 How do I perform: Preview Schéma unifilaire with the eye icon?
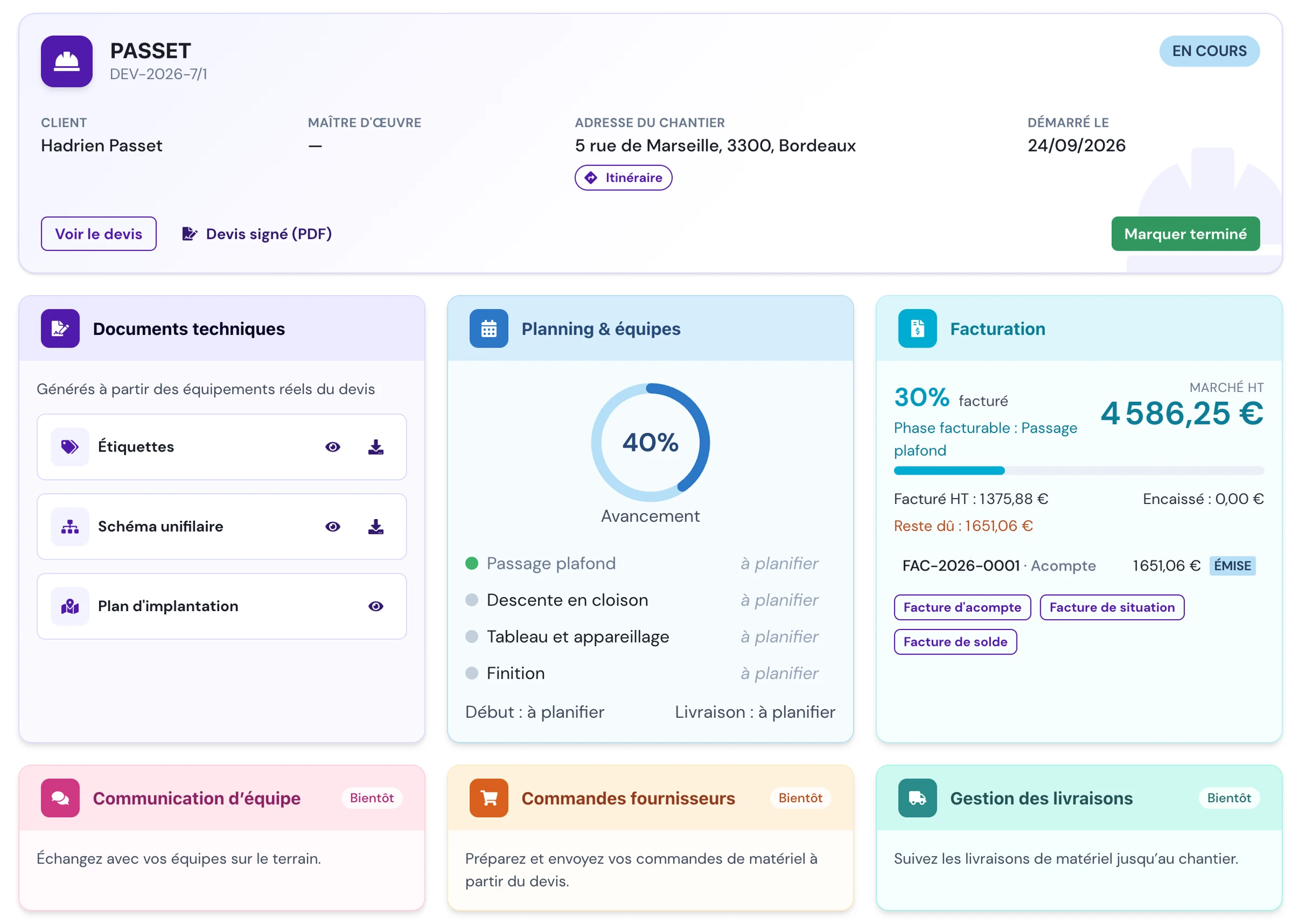pos(333,526)
